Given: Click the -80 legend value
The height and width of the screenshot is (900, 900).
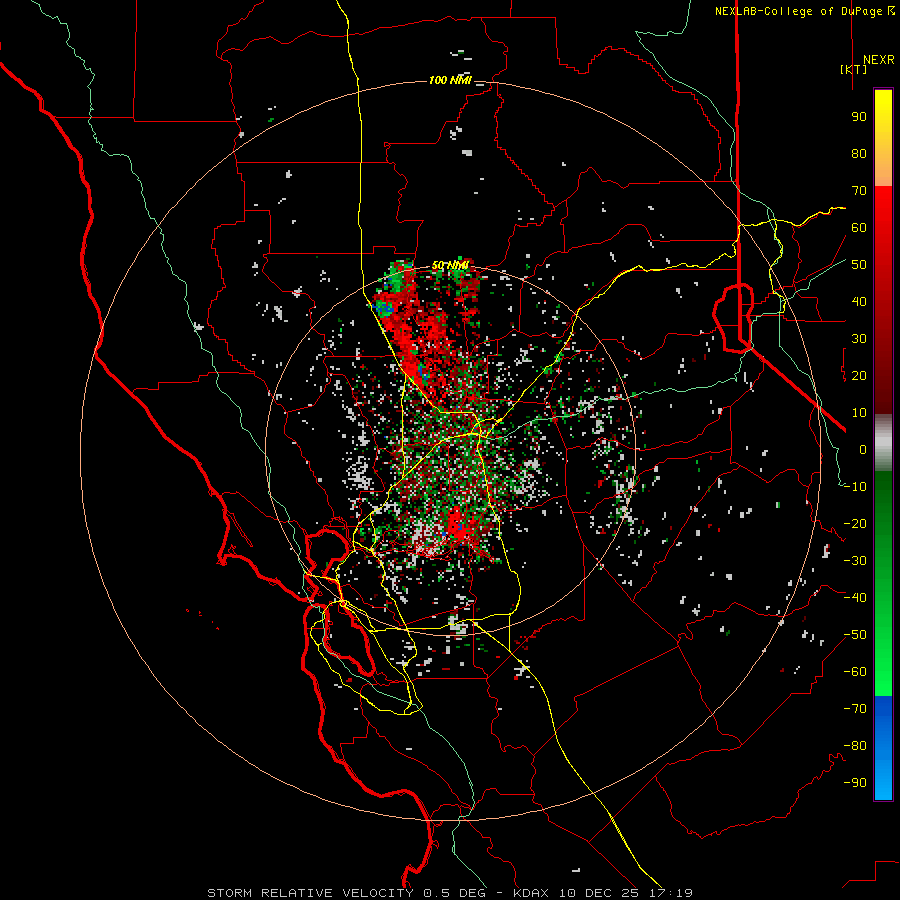Looking at the screenshot, I should [x=855, y=746].
